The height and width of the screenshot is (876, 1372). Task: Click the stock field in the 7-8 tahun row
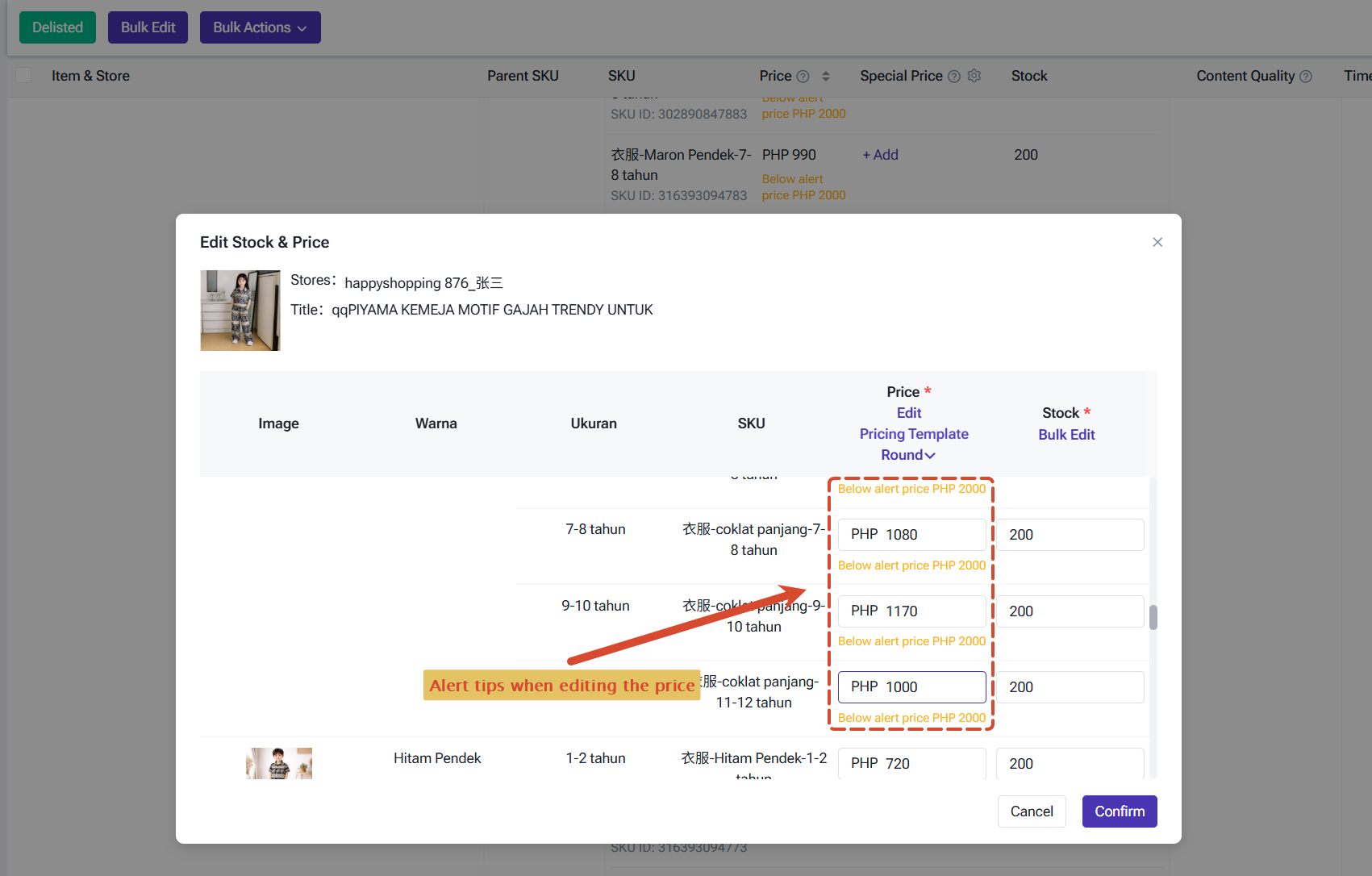click(x=1070, y=535)
